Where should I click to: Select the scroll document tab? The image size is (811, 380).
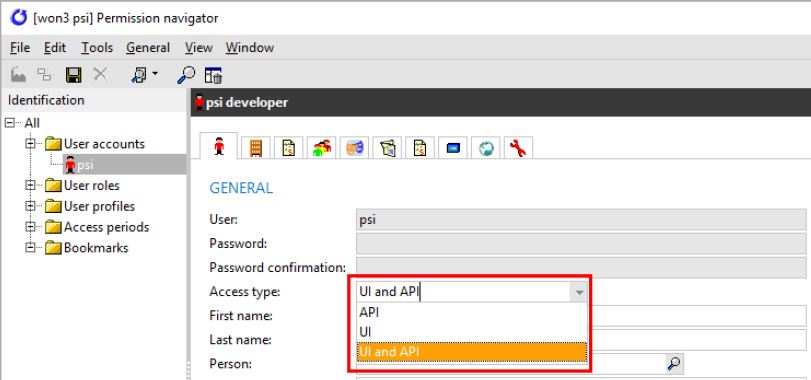click(x=387, y=148)
